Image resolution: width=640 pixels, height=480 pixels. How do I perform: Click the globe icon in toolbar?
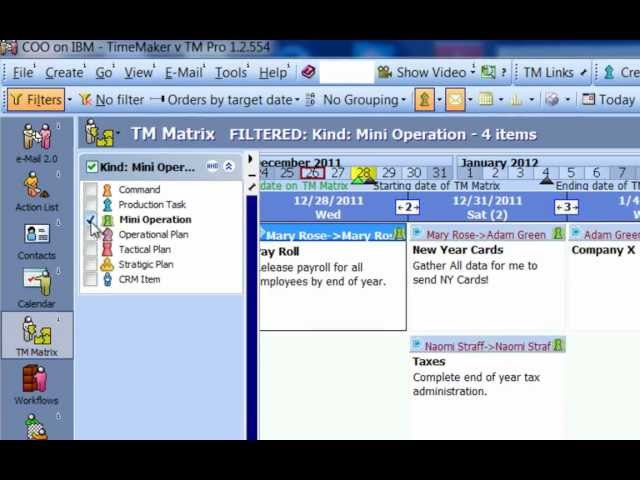[552, 99]
